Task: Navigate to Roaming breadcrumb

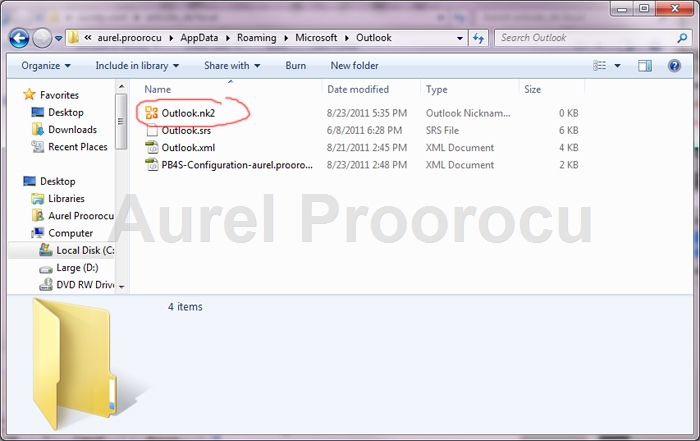Action: (256, 38)
